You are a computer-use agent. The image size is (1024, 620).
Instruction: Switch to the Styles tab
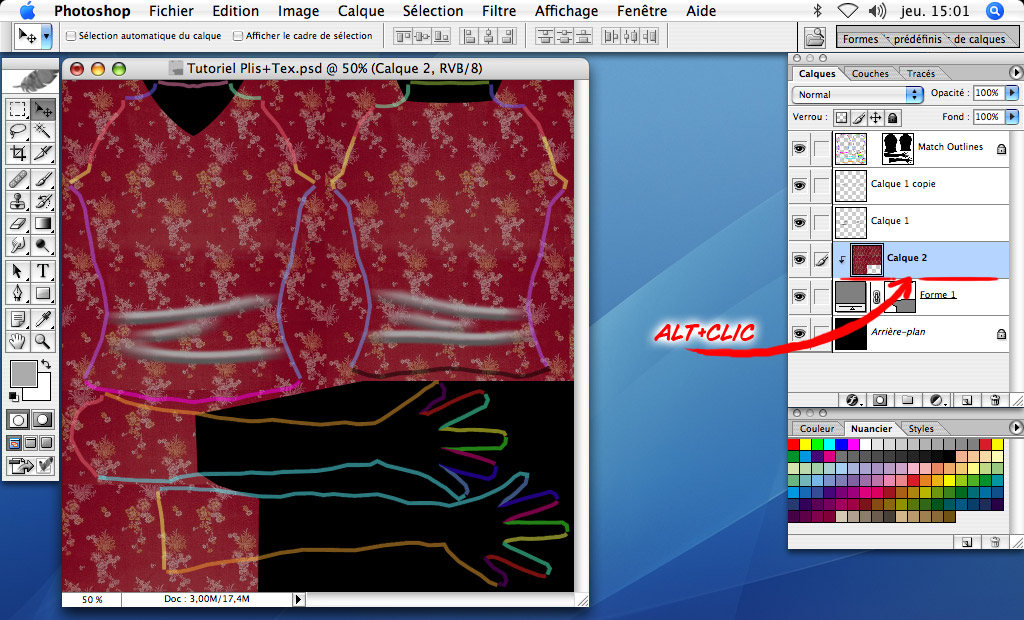pos(921,429)
